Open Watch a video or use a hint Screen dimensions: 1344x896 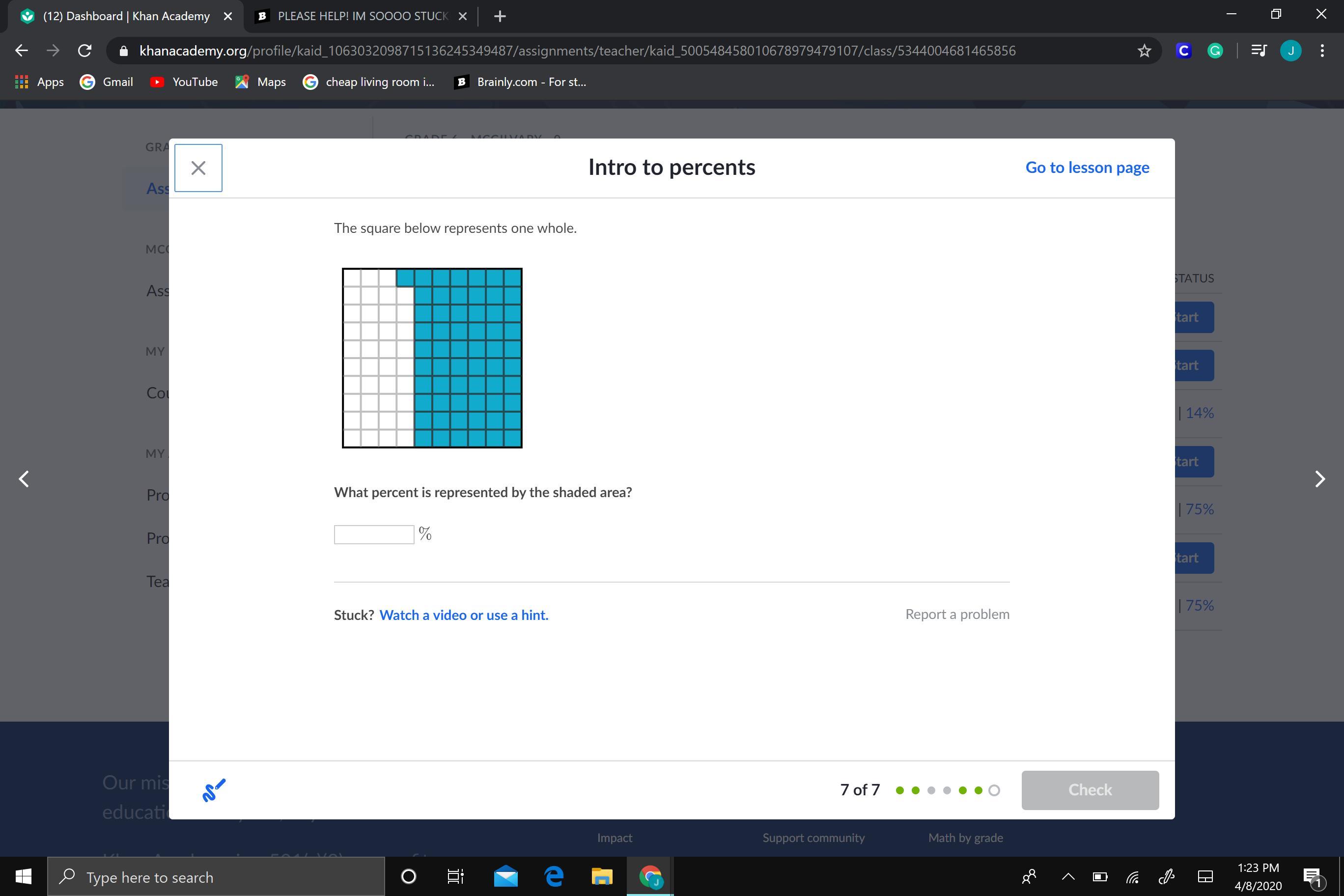coord(463,615)
